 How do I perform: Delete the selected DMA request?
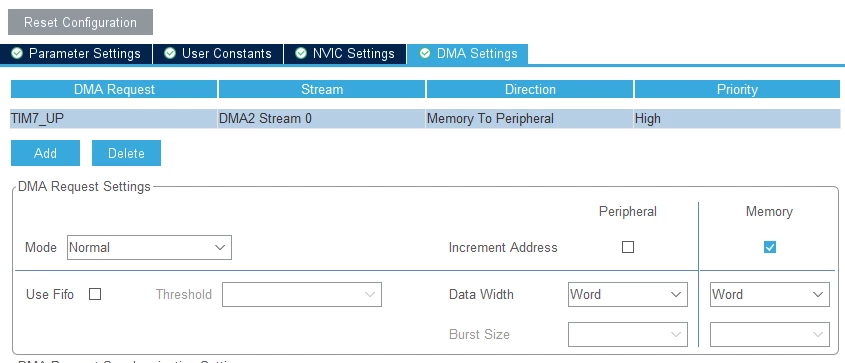(x=126, y=153)
